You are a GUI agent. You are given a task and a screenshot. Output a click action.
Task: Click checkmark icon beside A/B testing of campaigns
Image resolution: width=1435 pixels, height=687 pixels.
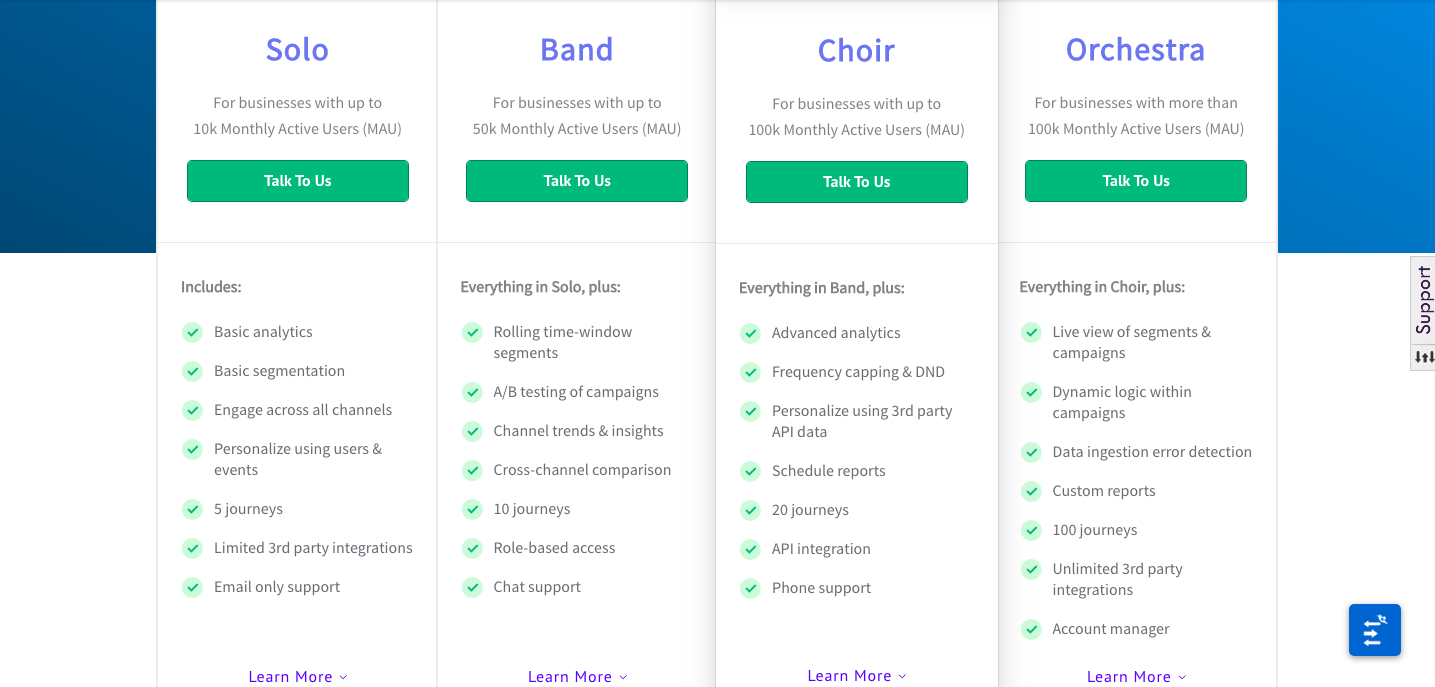click(x=472, y=392)
